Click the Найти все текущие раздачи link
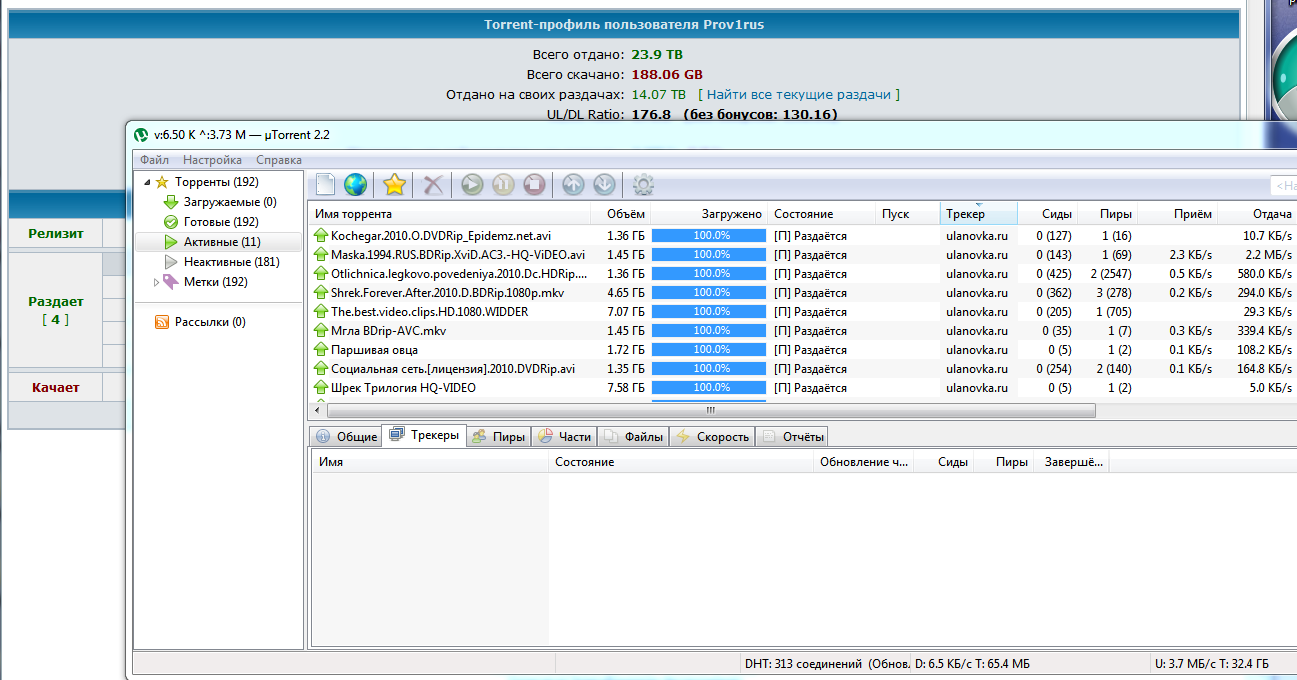This screenshot has width=1297, height=680. (798, 94)
